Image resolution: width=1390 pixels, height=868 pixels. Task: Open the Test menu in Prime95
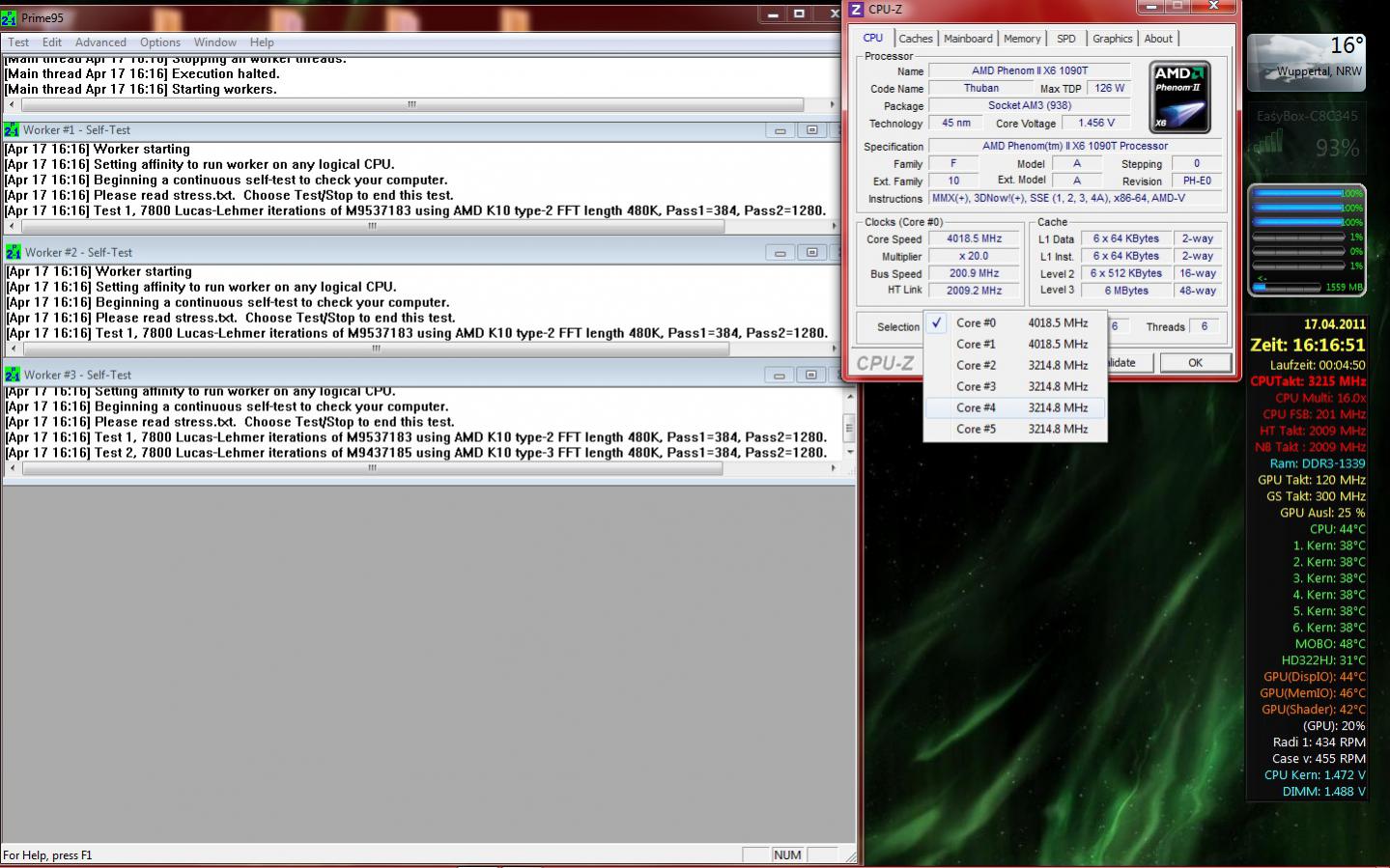[18, 42]
